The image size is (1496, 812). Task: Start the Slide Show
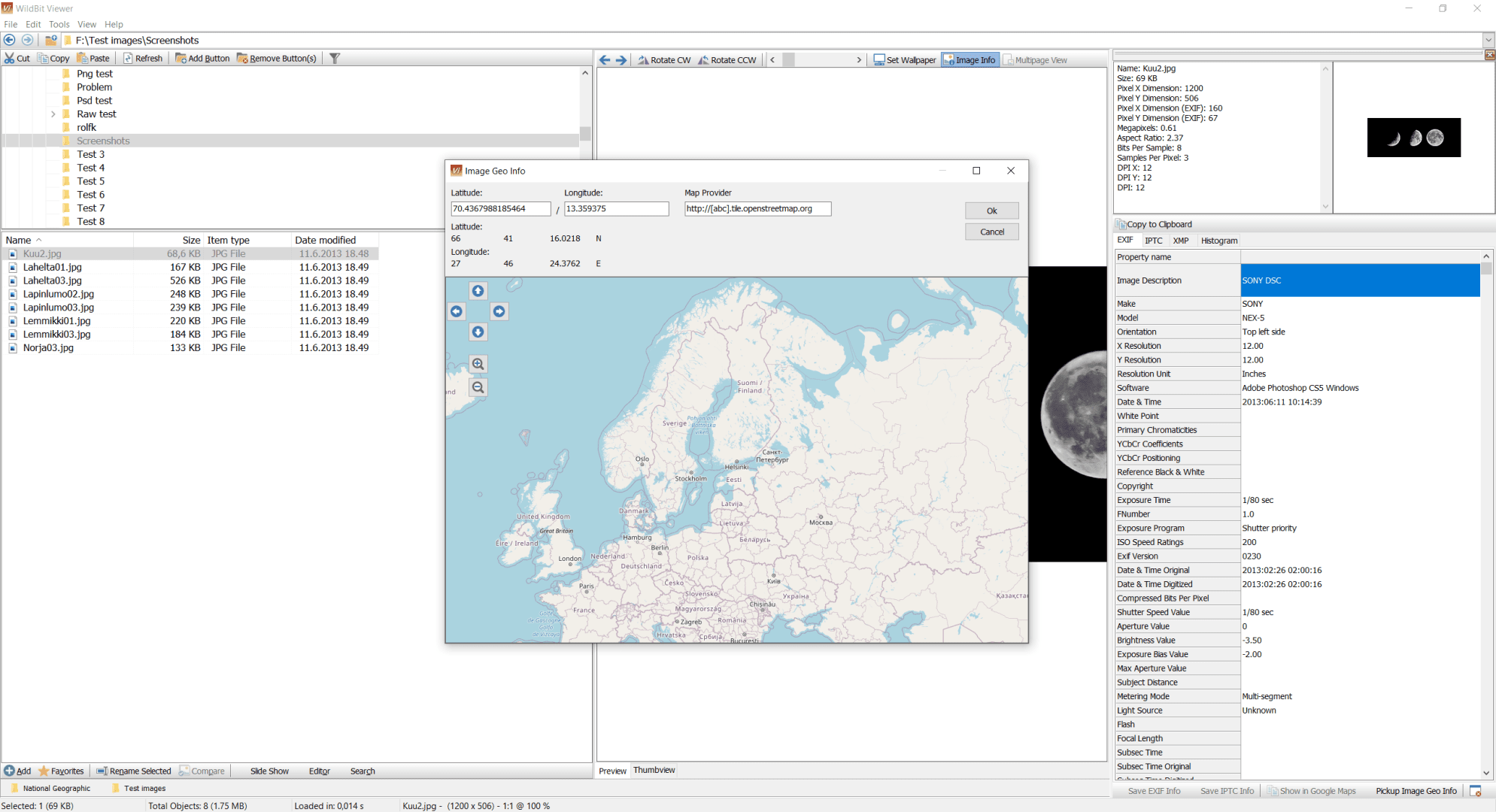pos(269,771)
